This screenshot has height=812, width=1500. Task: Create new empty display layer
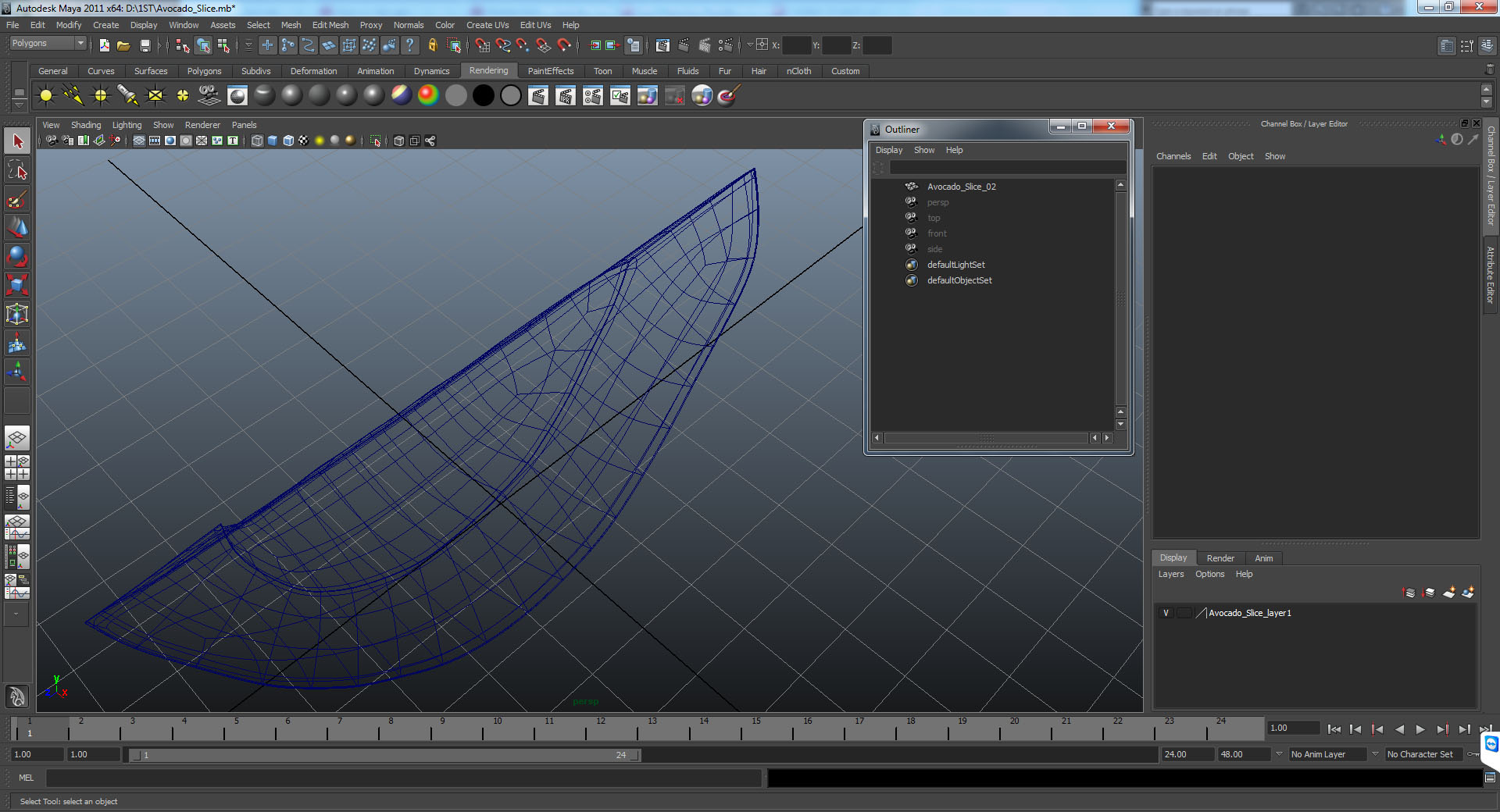(1448, 593)
